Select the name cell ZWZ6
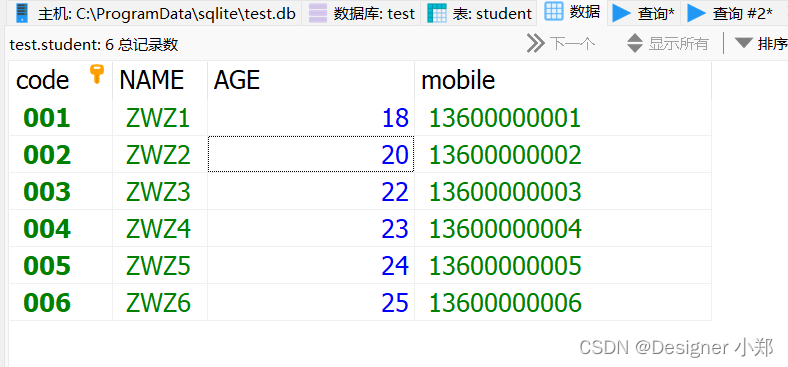This screenshot has height=367, width=788. pos(160,303)
